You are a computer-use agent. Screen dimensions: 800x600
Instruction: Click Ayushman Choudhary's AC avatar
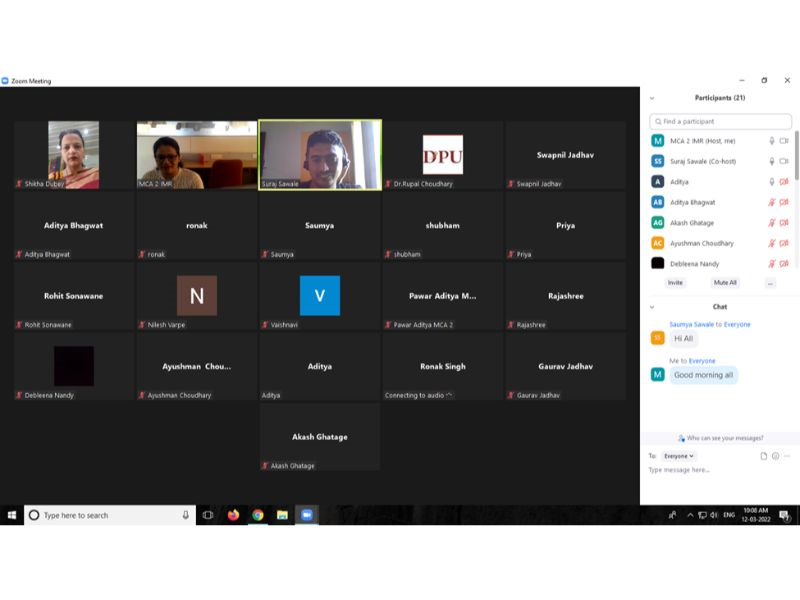pos(658,243)
